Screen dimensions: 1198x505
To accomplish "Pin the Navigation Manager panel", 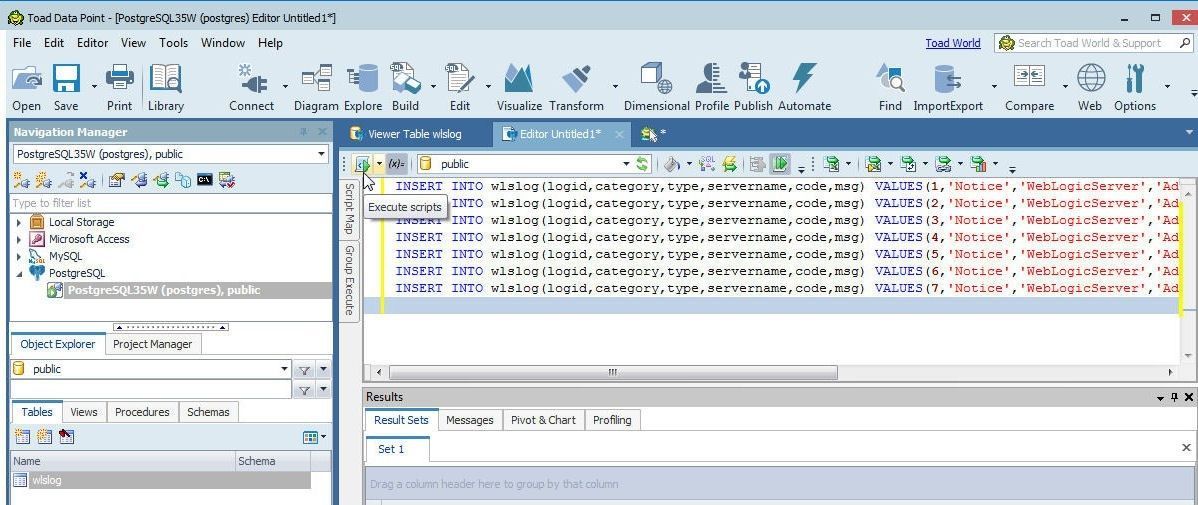I will (x=304, y=132).
